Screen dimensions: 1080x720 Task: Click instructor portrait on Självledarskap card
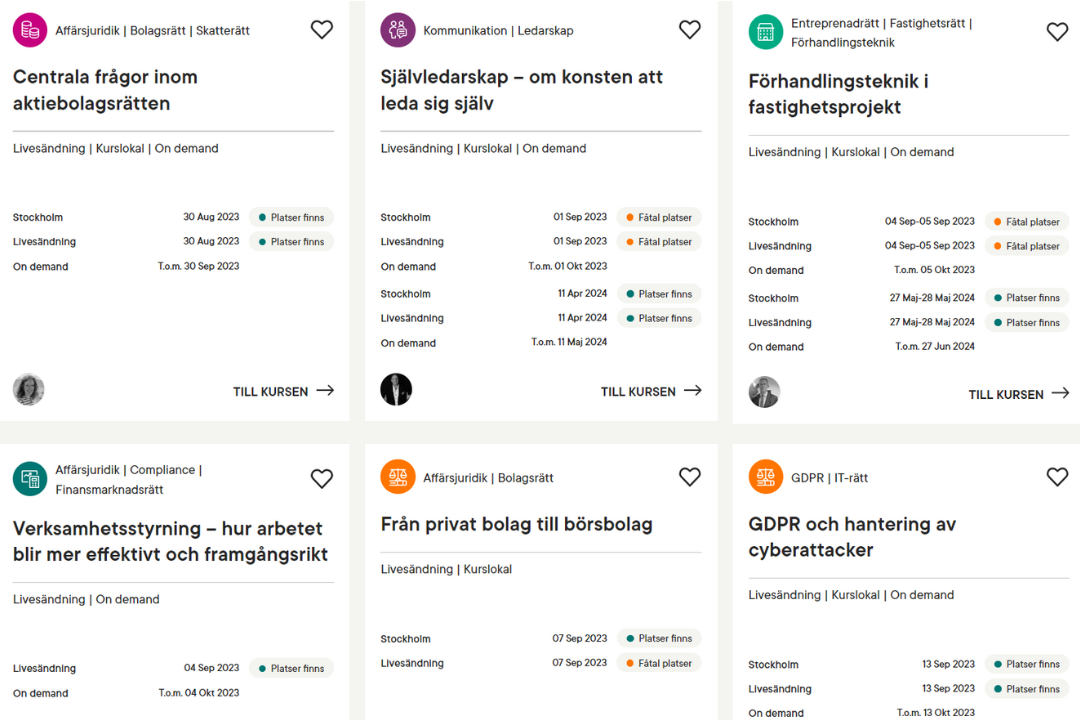(x=397, y=390)
